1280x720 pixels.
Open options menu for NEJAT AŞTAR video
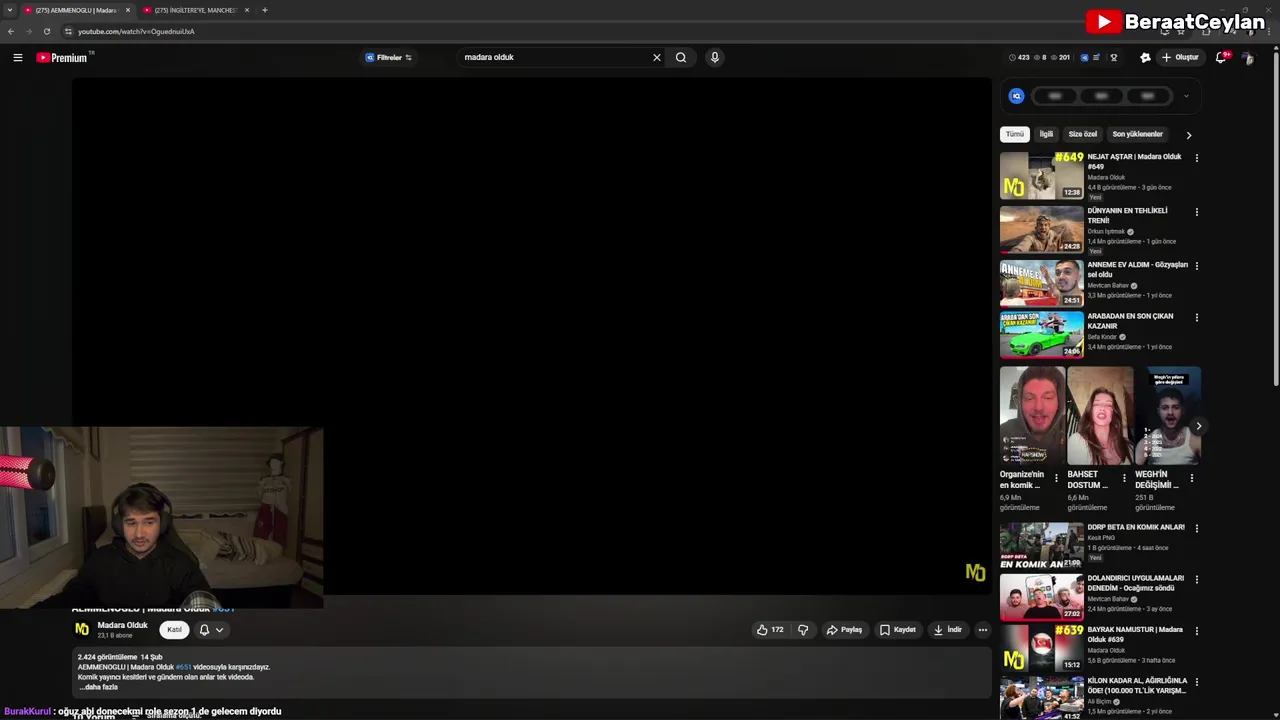coord(1196,158)
